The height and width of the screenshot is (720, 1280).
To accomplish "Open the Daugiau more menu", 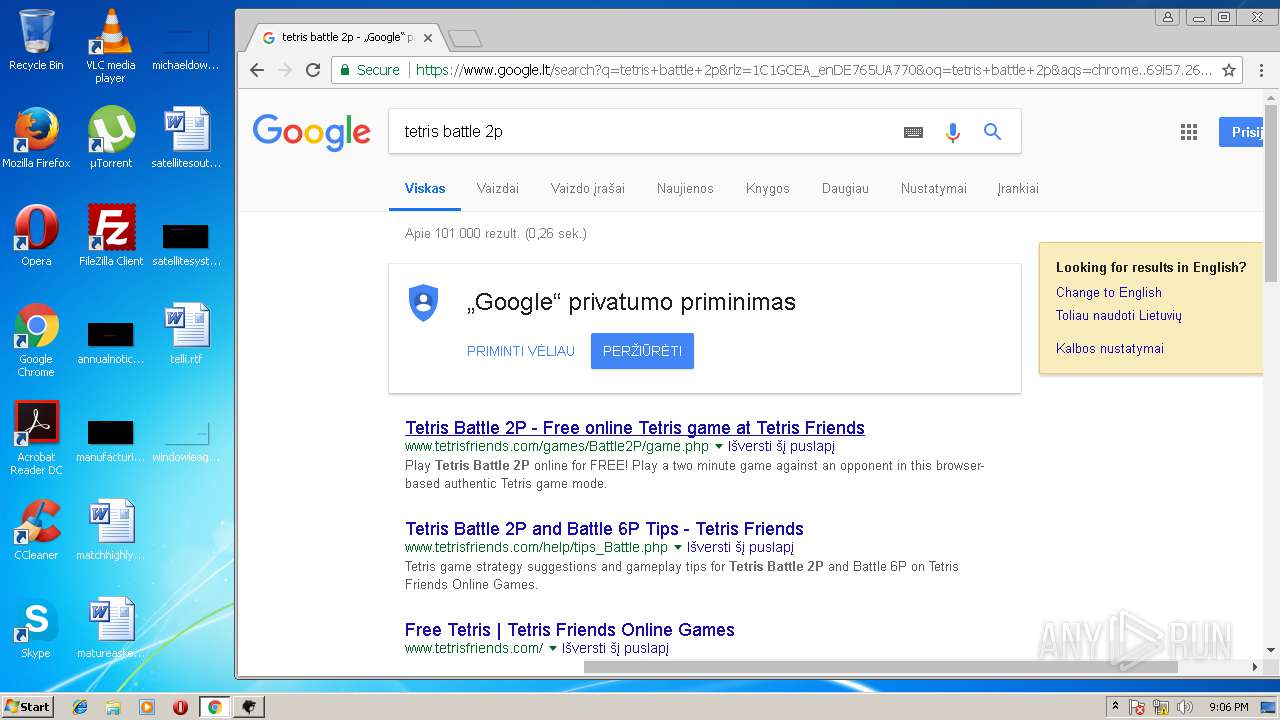I will (x=845, y=188).
